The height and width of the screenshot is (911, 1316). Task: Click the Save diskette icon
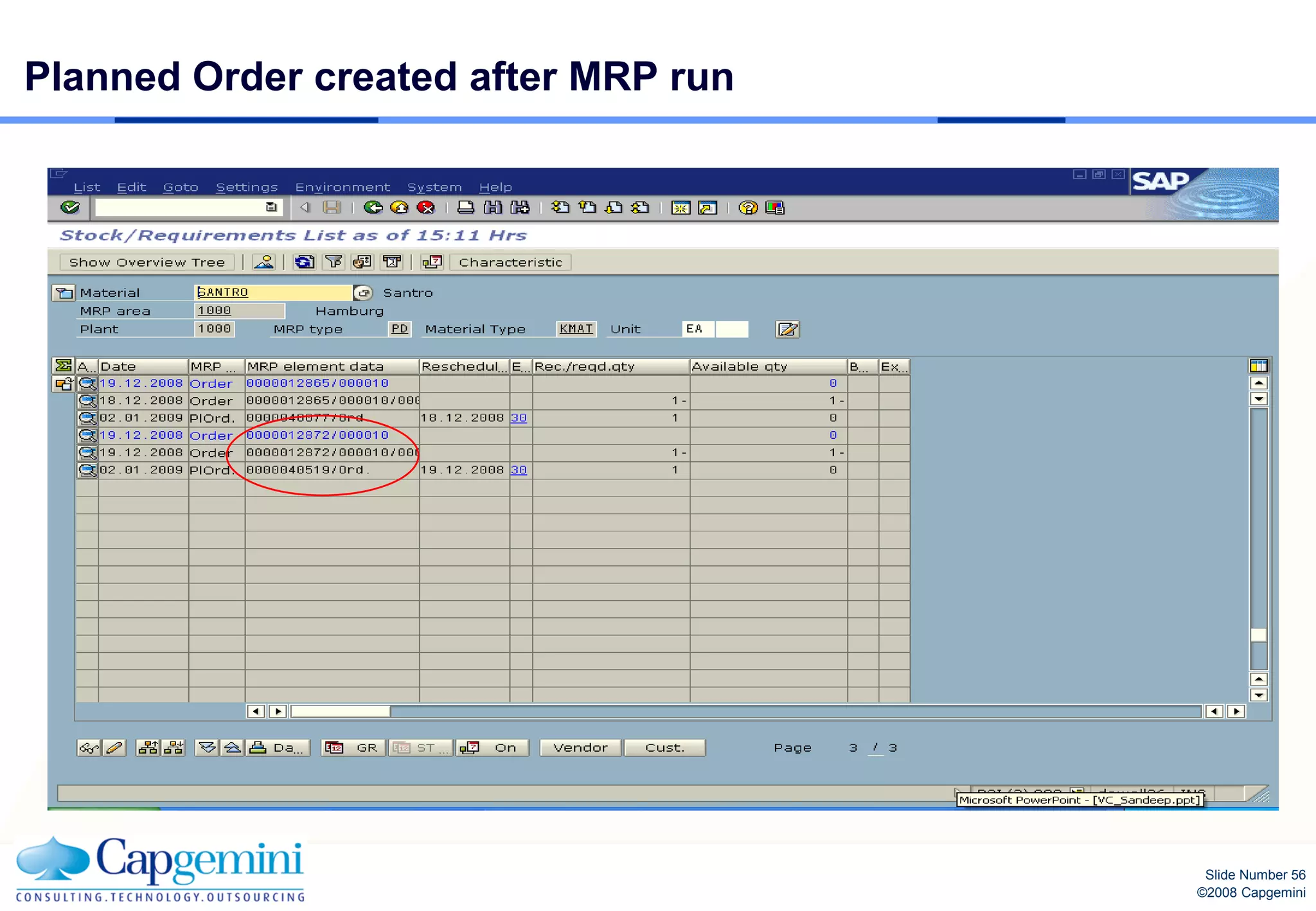[x=332, y=208]
